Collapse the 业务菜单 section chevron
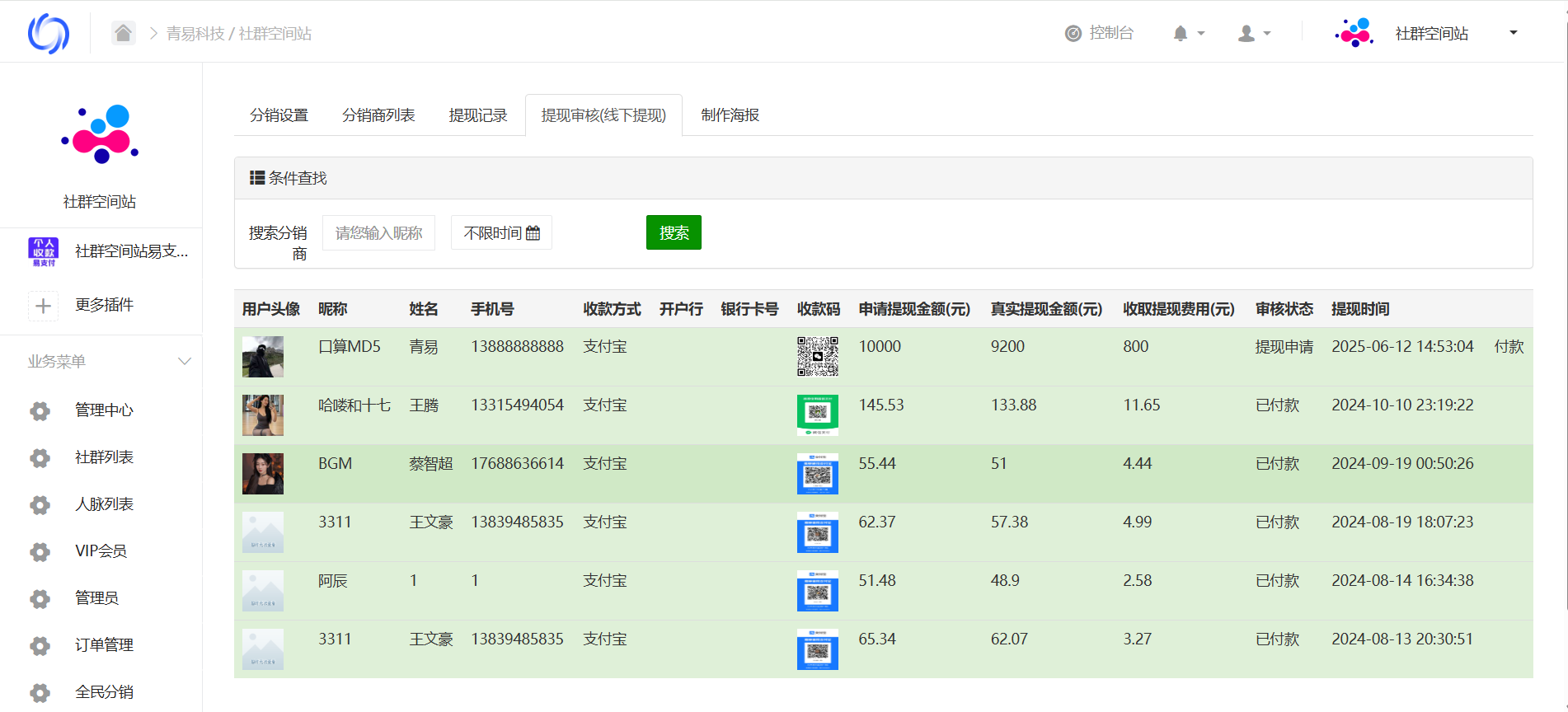 click(x=185, y=362)
